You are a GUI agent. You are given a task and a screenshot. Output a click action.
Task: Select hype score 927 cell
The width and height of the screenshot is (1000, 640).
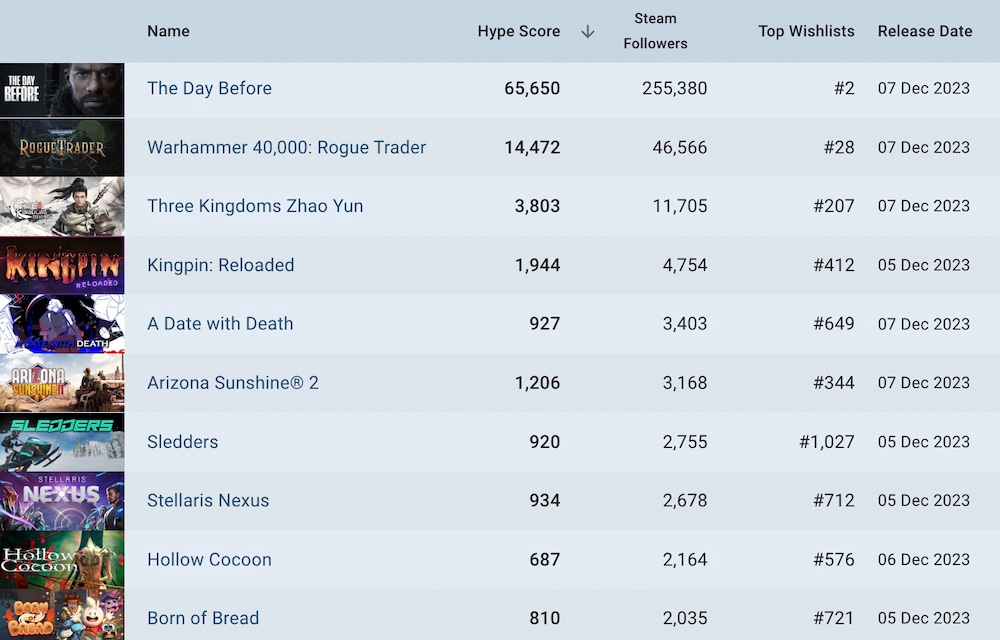(545, 324)
